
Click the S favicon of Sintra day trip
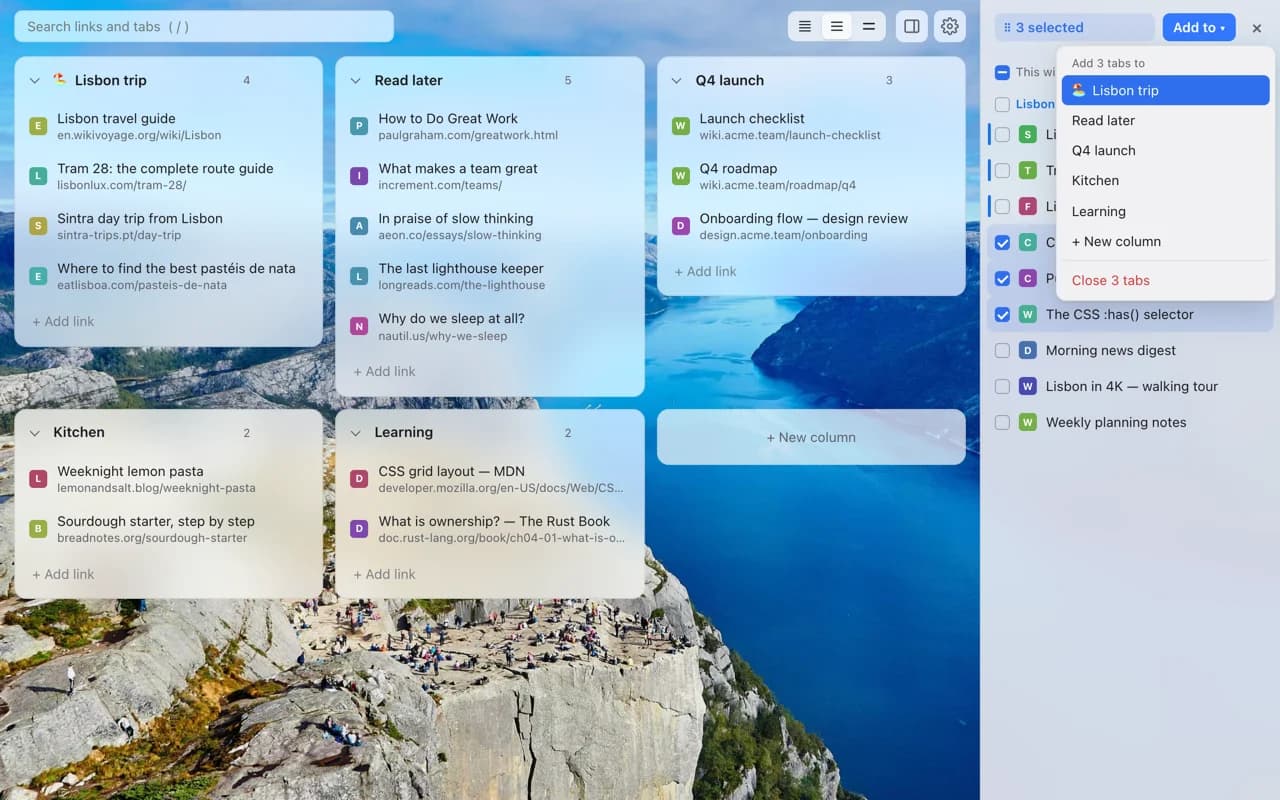(38, 226)
